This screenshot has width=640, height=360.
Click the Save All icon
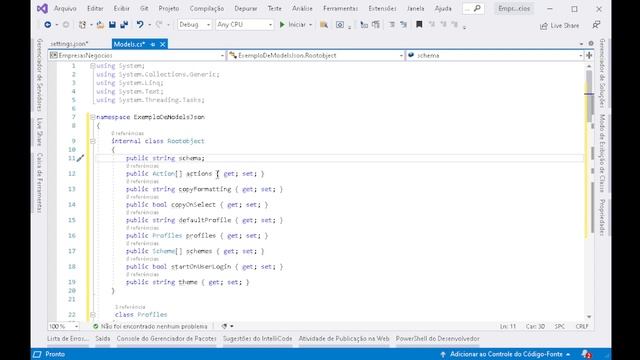[x=124, y=25]
